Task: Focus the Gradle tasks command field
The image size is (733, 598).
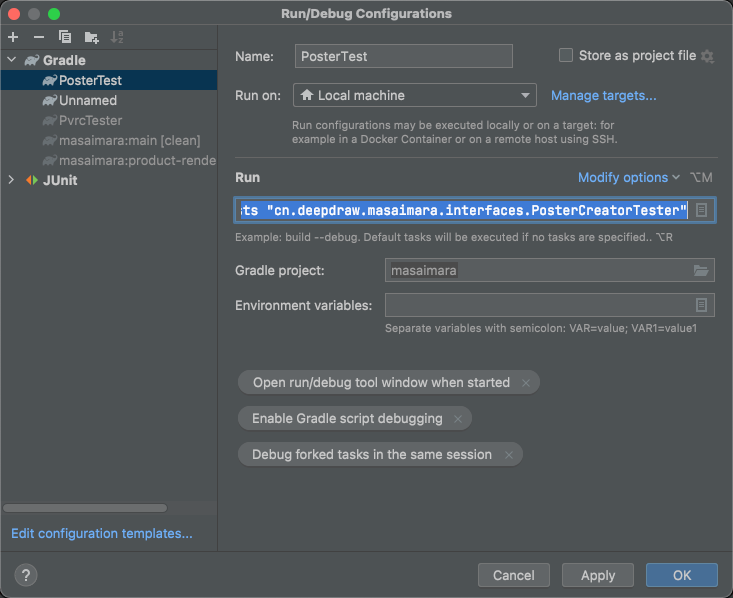Action: (x=463, y=210)
